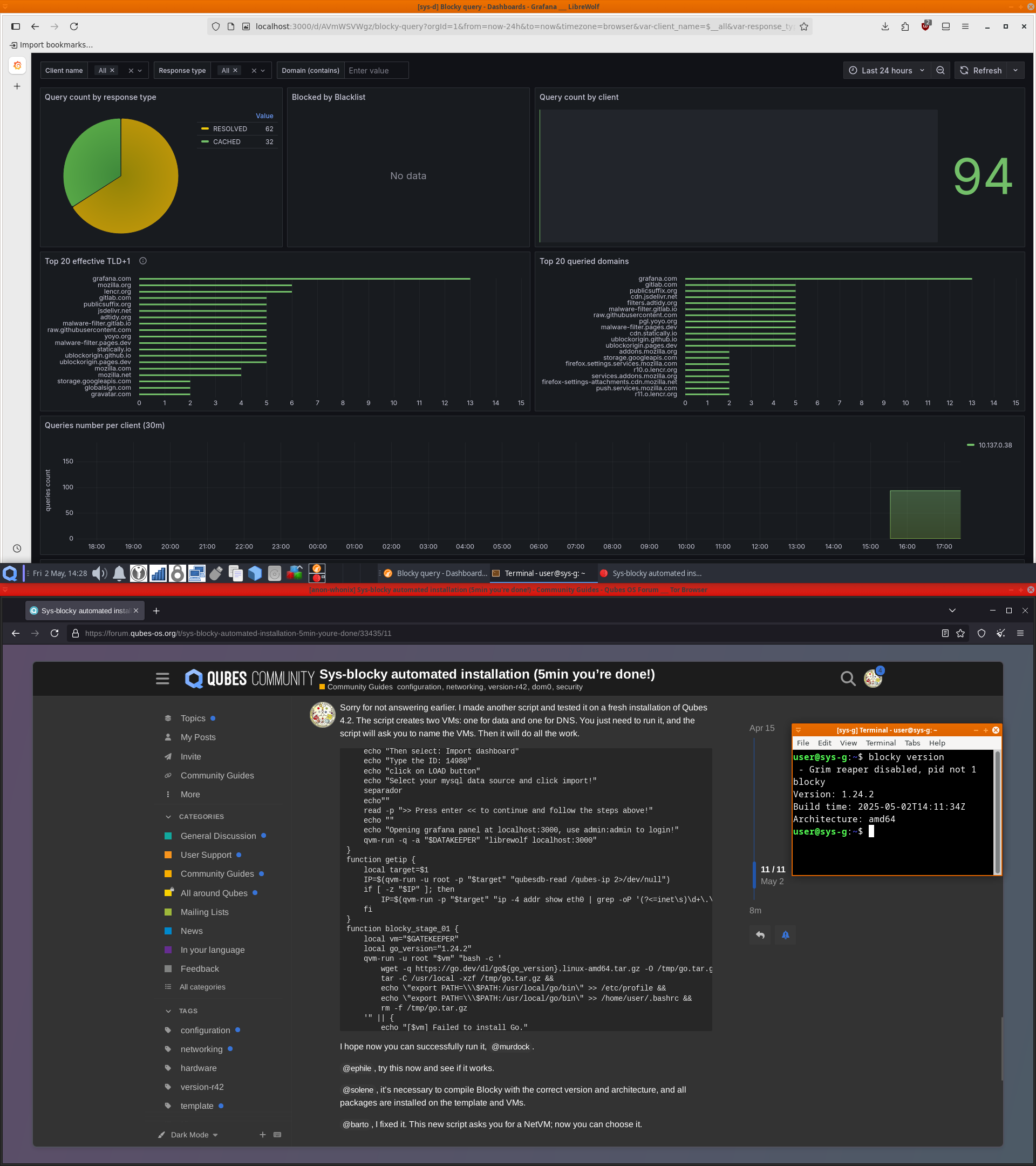Toggle the 10.137.0.38 series in legend
The height and width of the screenshot is (1166, 1036).
[995, 445]
